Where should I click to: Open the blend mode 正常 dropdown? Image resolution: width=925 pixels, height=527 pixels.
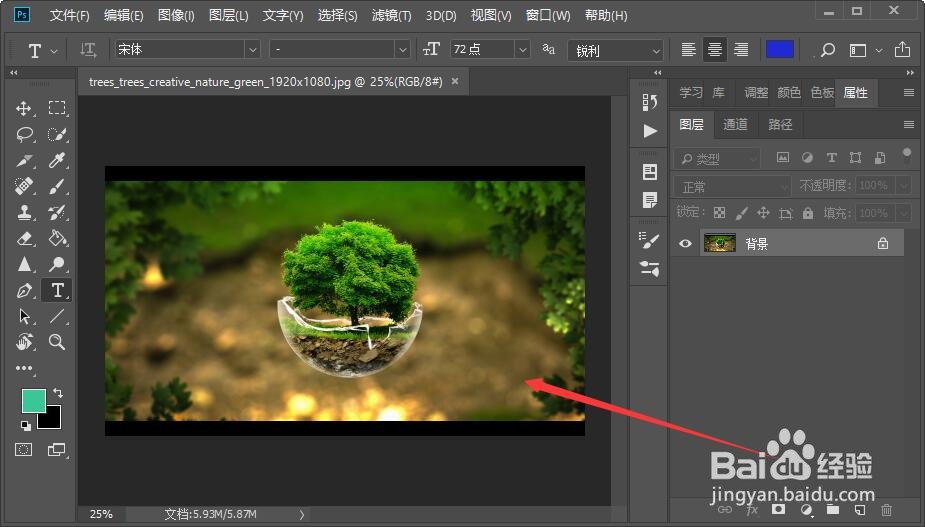732,186
